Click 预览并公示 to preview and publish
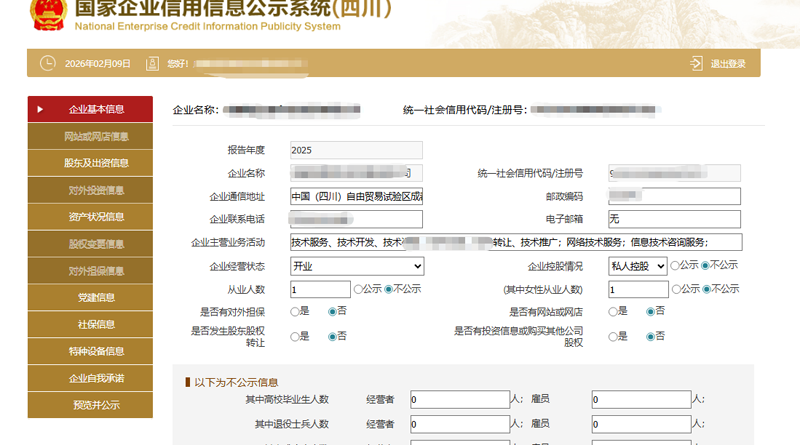This screenshot has height=445, width=800. (90, 405)
